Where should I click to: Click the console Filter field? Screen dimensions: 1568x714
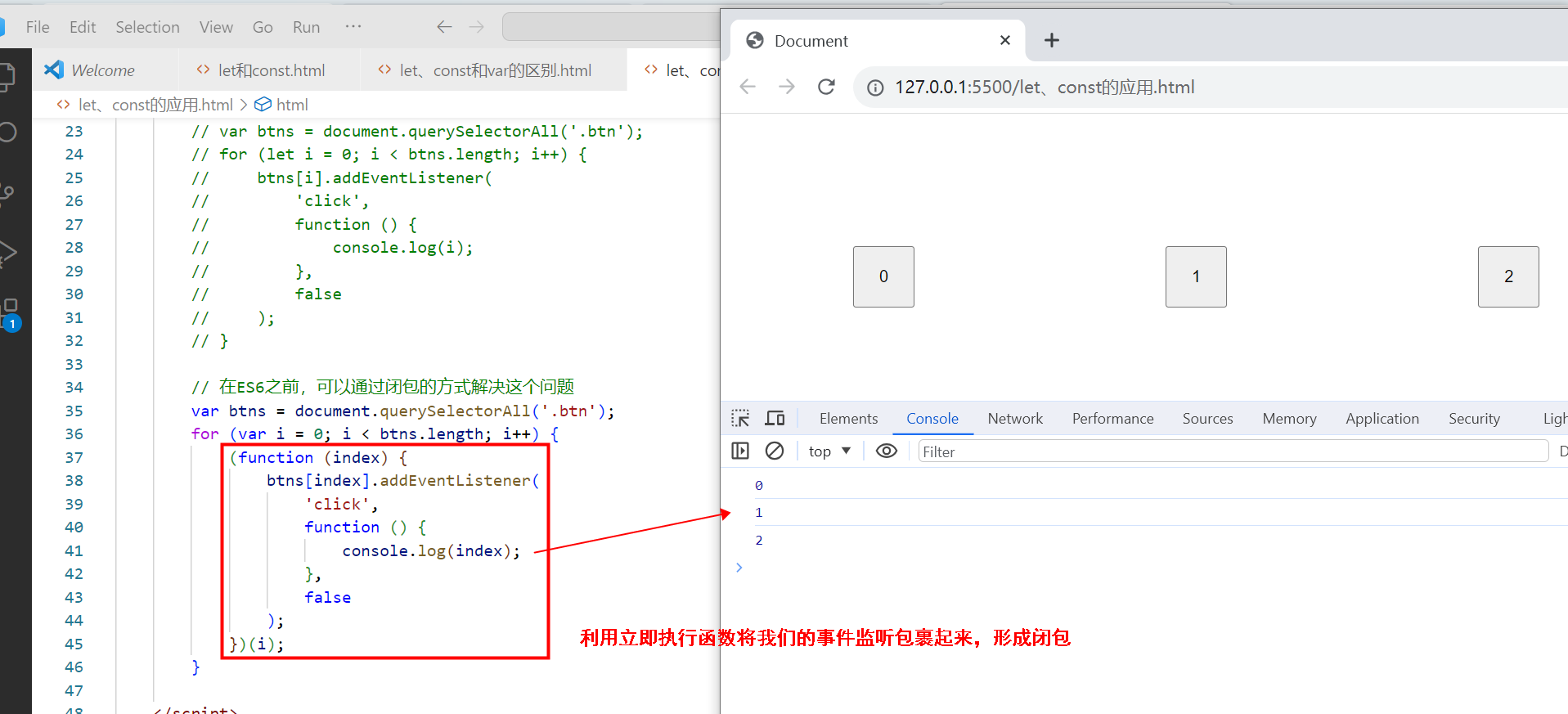(1233, 451)
